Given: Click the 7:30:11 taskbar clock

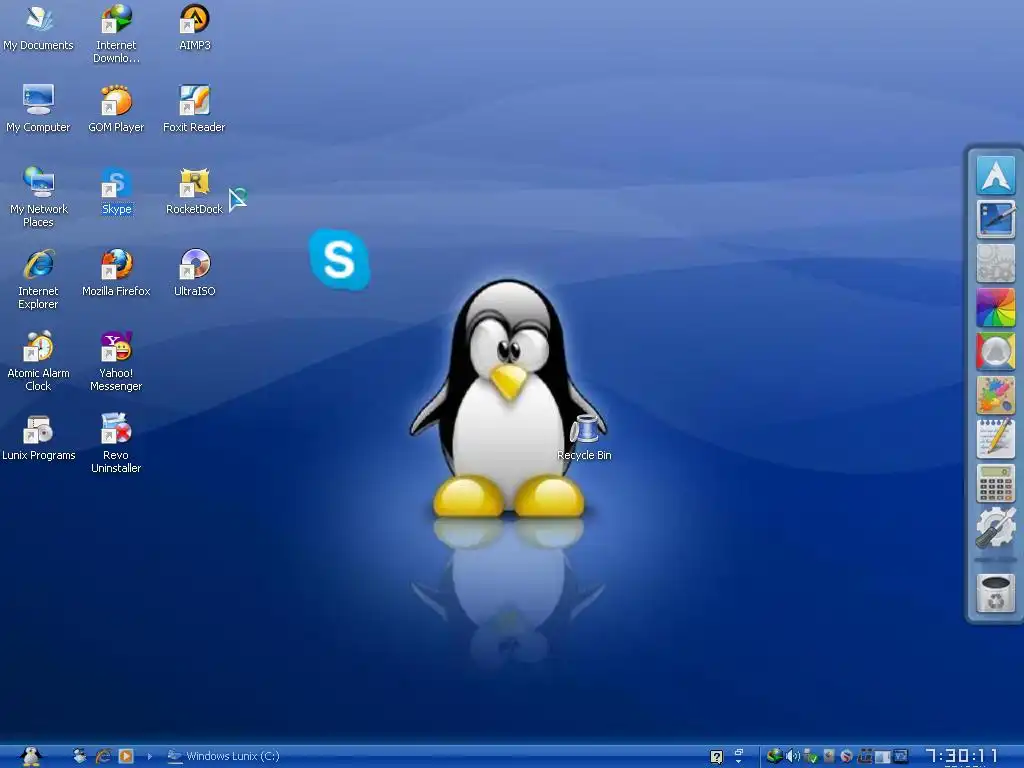Looking at the screenshot, I should 961,757.
